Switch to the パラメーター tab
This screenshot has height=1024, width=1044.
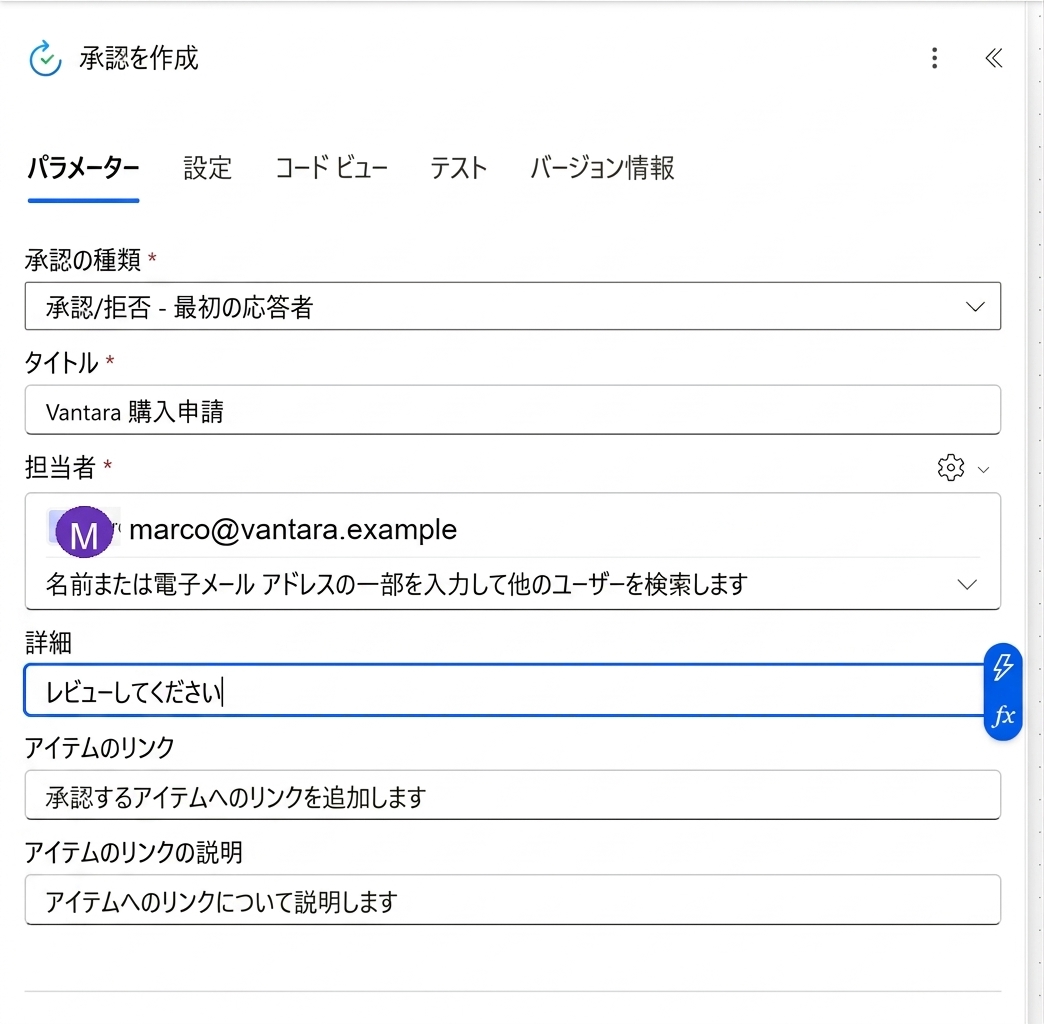tap(83, 168)
